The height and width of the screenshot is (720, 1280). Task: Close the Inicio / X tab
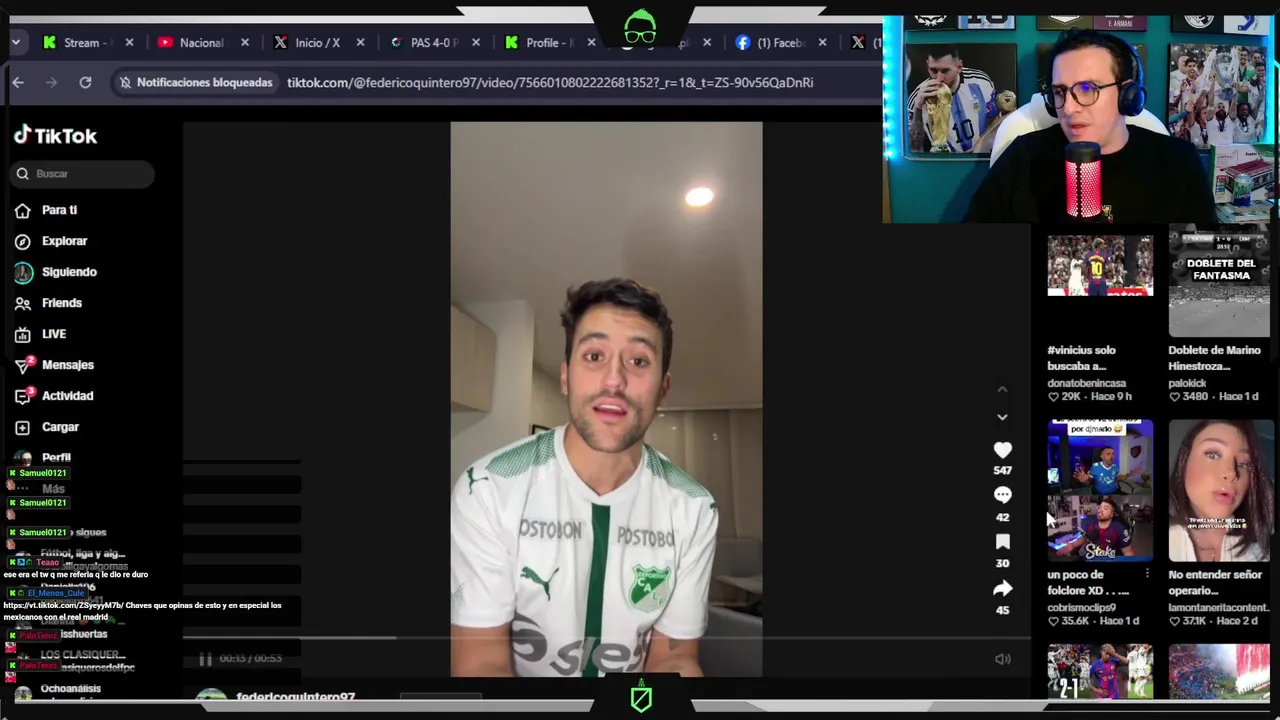pyautogui.click(x=361, y=43)
